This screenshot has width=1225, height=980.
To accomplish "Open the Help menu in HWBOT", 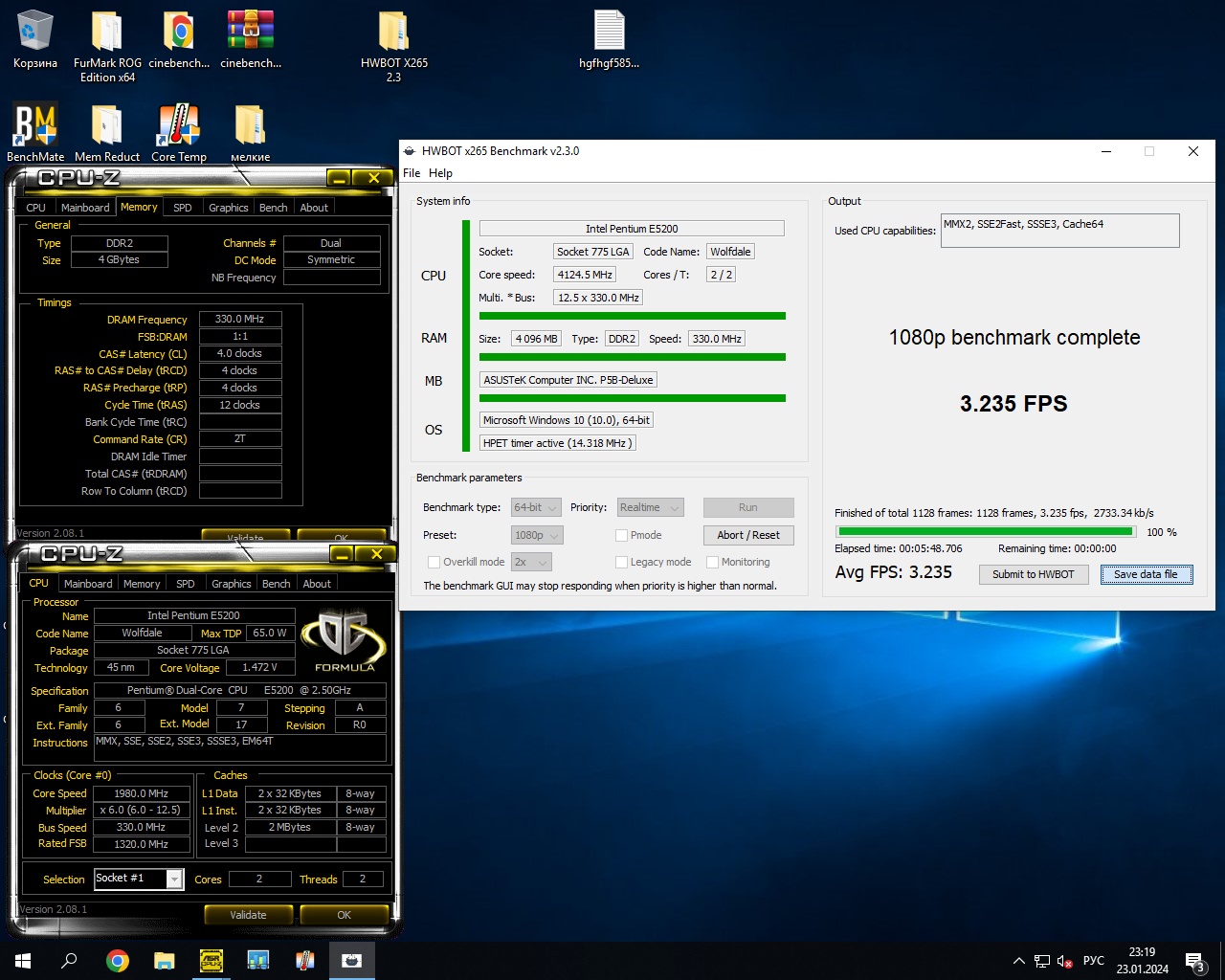I will (x=440, y=173).
